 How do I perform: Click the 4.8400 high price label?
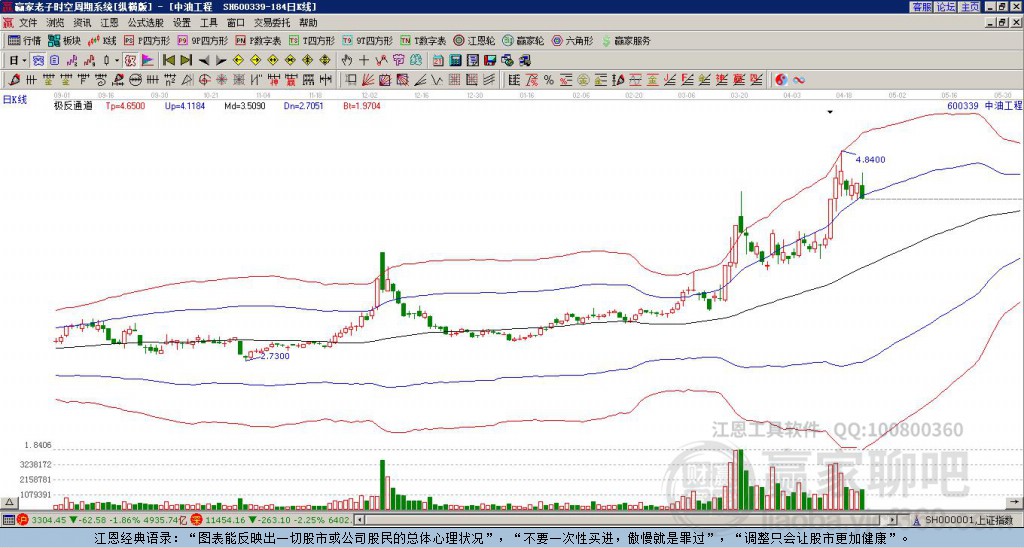870,159
